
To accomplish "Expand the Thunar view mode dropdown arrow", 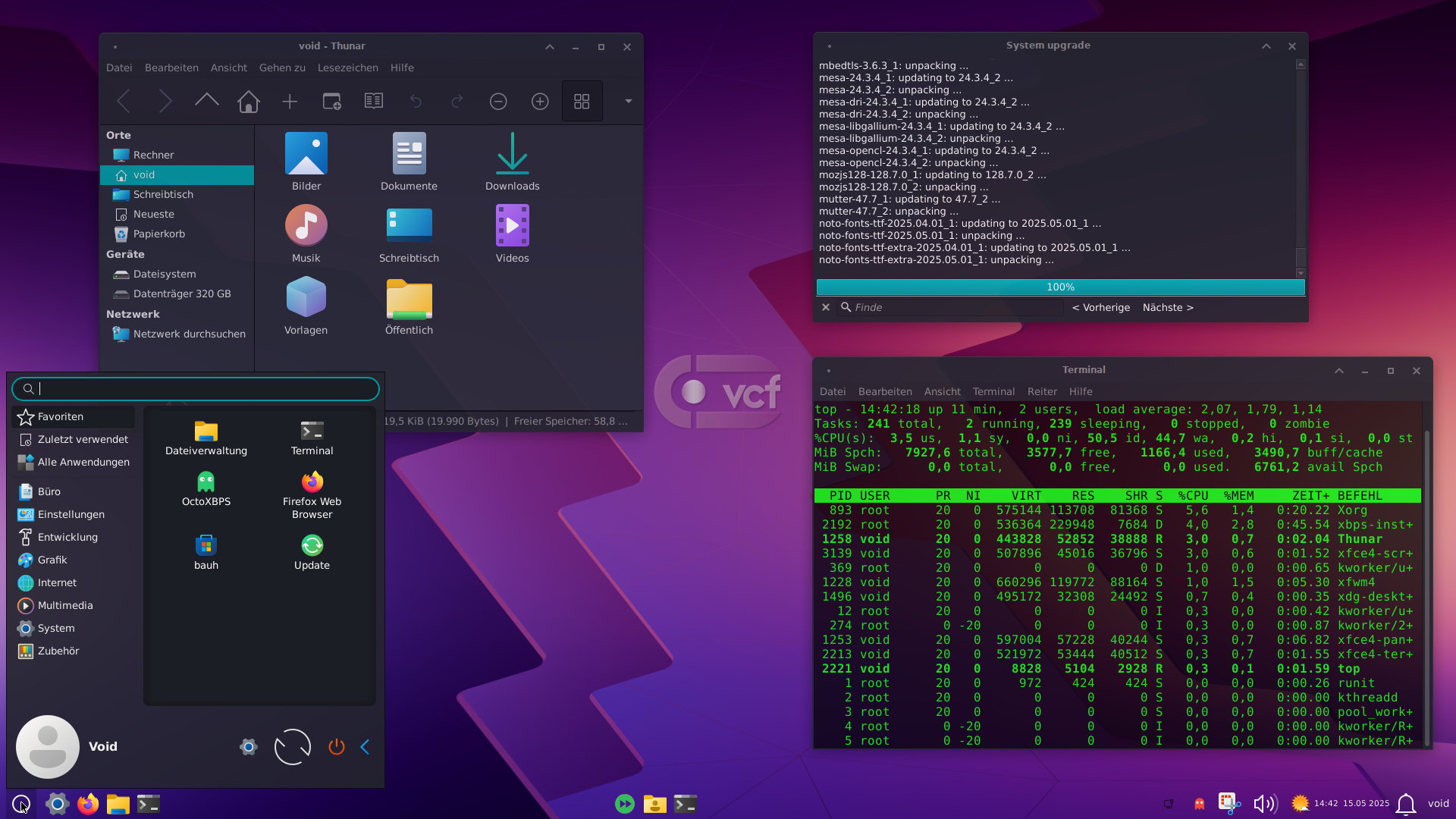I will pos(628,101).
